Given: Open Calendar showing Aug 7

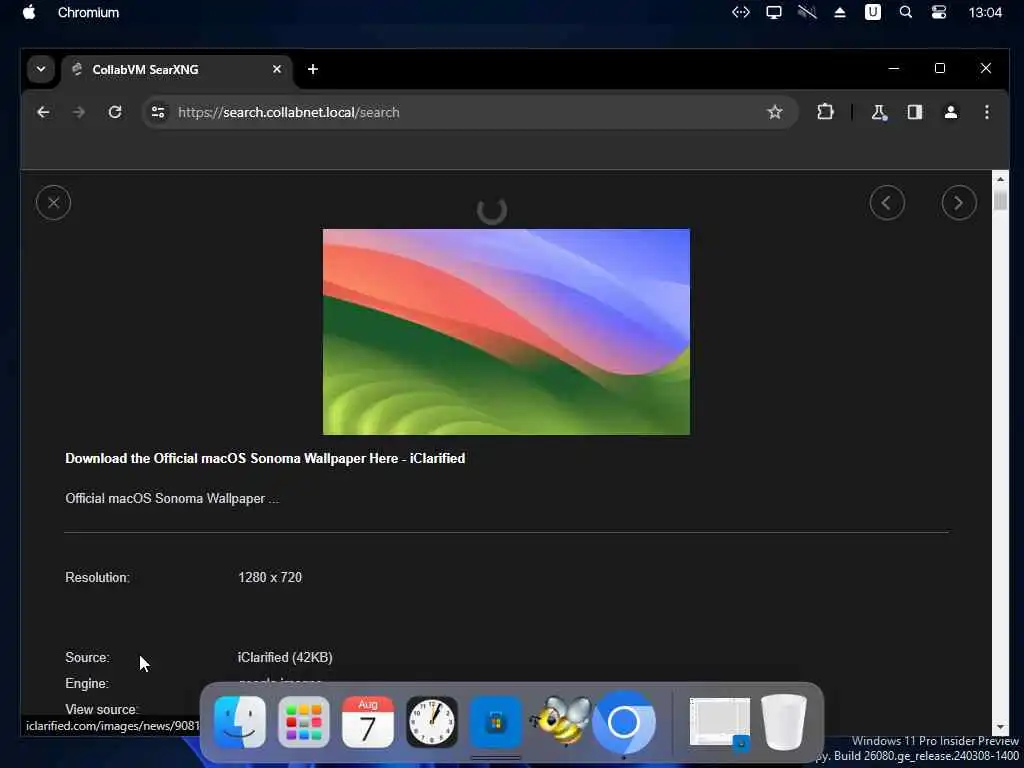Looking at the screenshot, I should coord(368,722).
